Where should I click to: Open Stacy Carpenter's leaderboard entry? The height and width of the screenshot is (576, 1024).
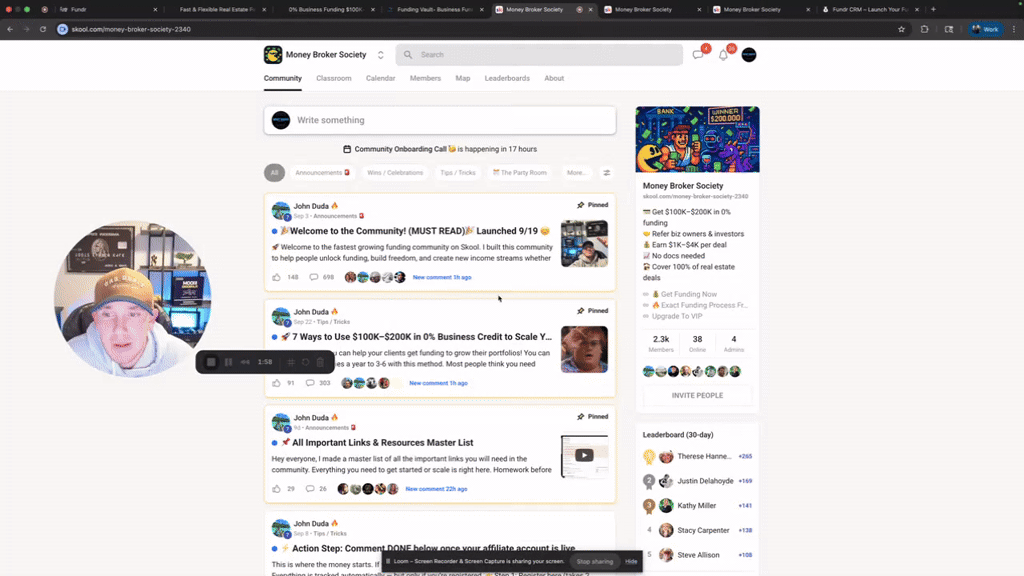pyautogui.click(x=703, y=530)
